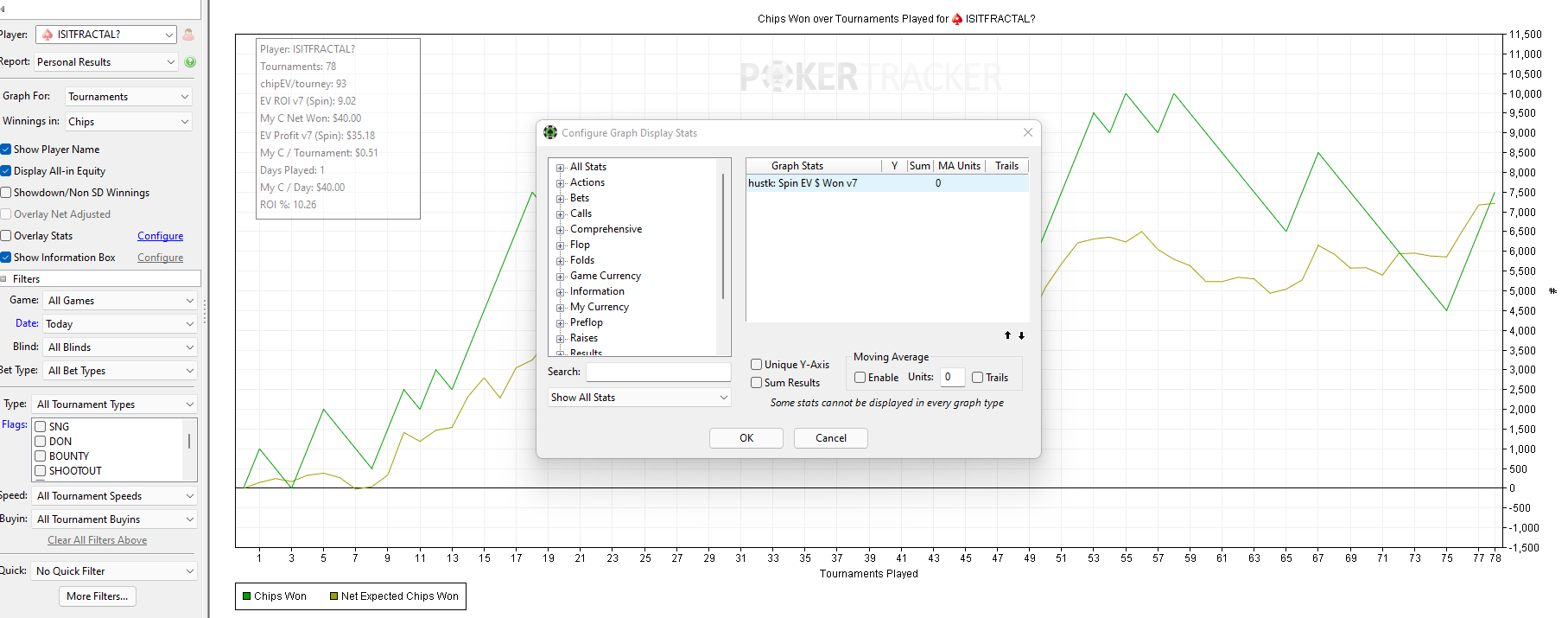1568x618 pixels.
Task: Open the Winnings in Chips dropdown
Action: pos(129,122)
